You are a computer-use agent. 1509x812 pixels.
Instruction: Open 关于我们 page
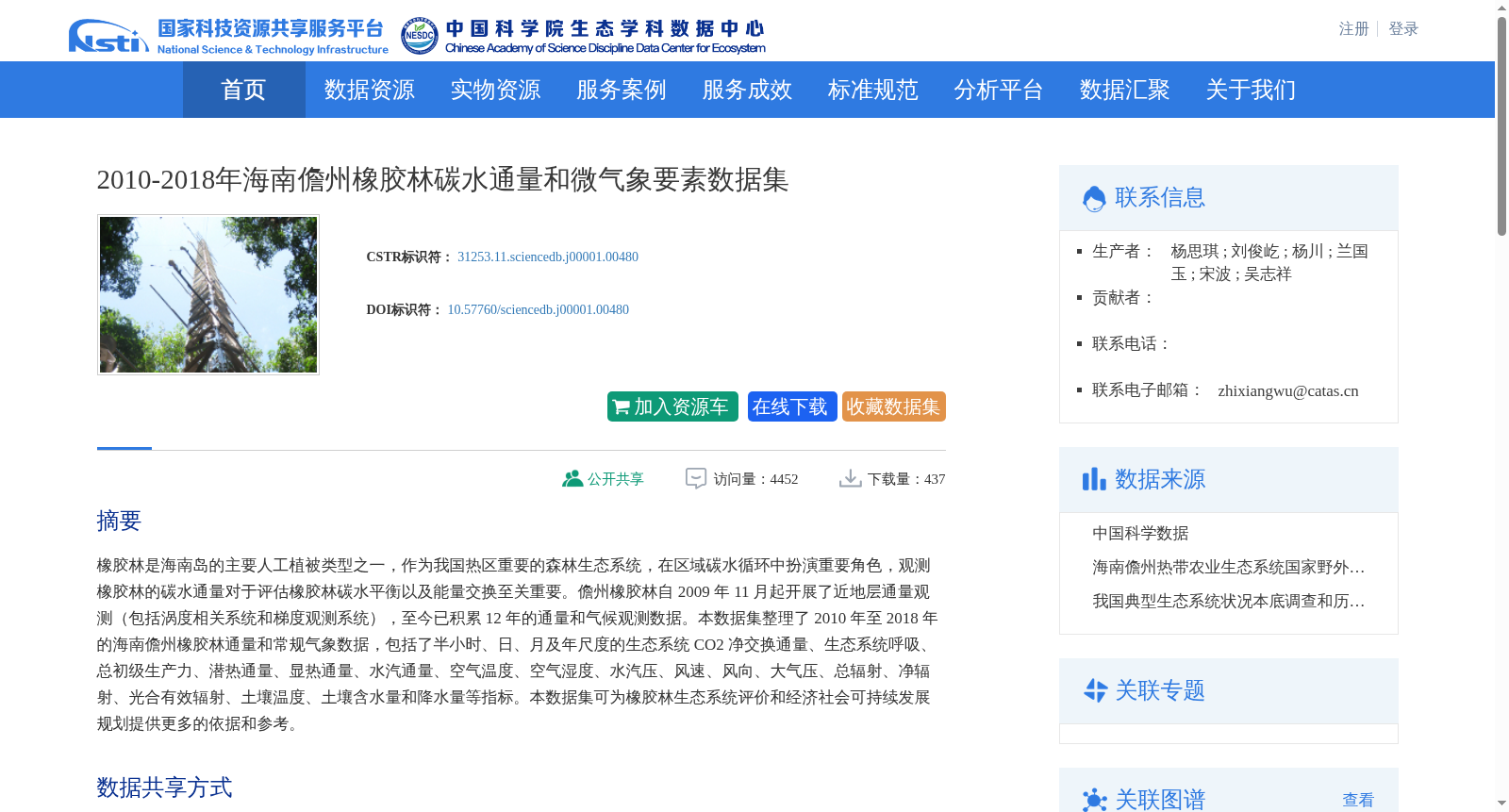(x=1251, y=90)
